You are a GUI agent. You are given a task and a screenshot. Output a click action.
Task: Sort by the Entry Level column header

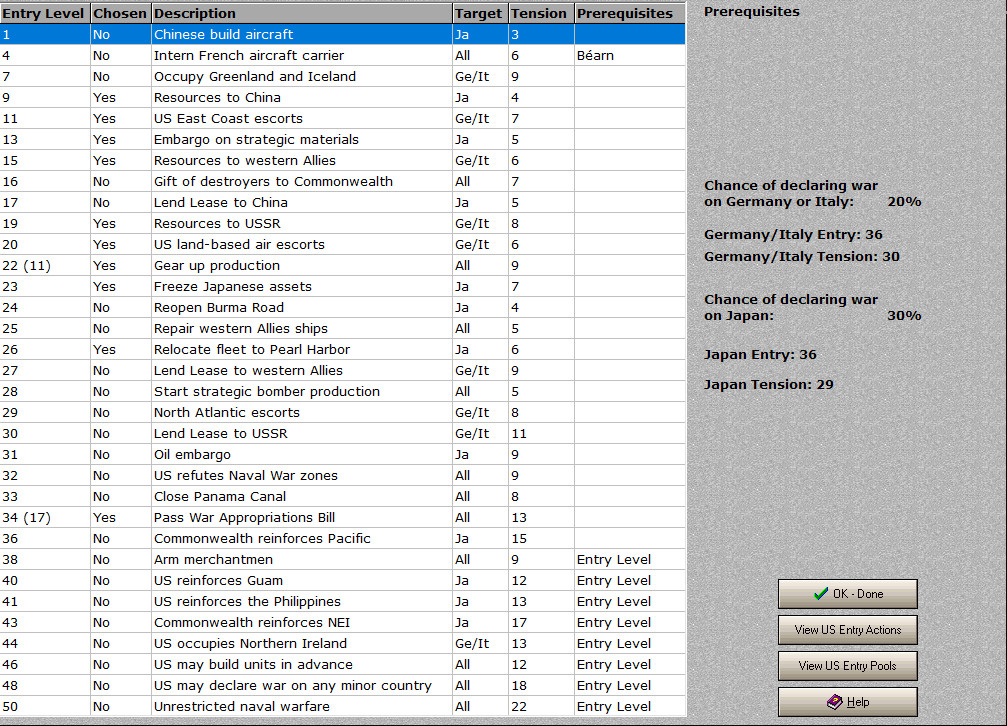(45, 13)
